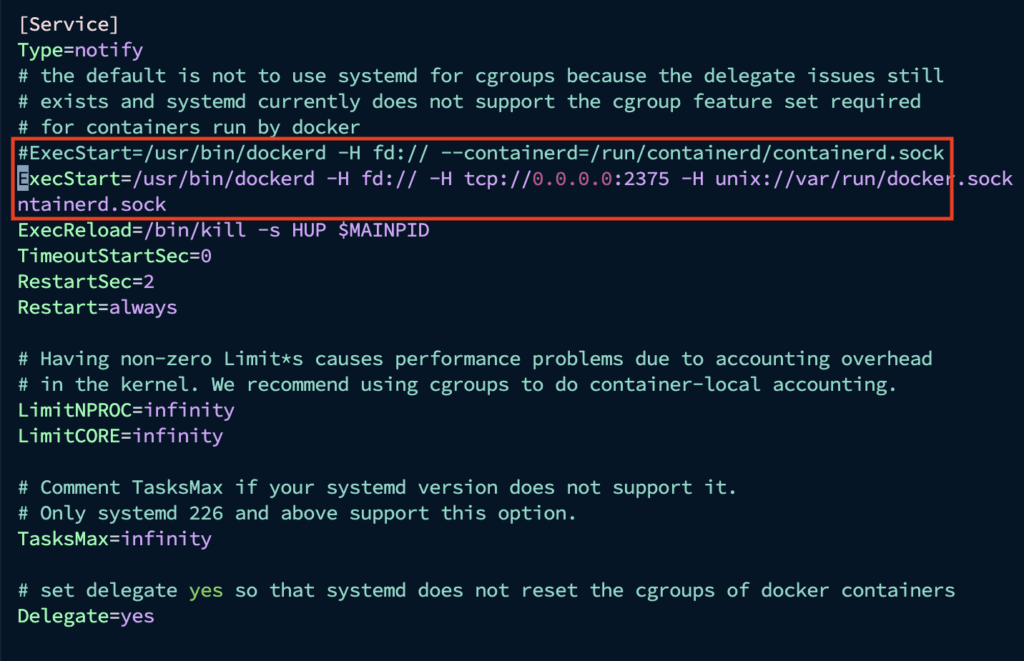
Task: Click the LimitNPROC=infinity line
Action: click(x=126, y=410)
